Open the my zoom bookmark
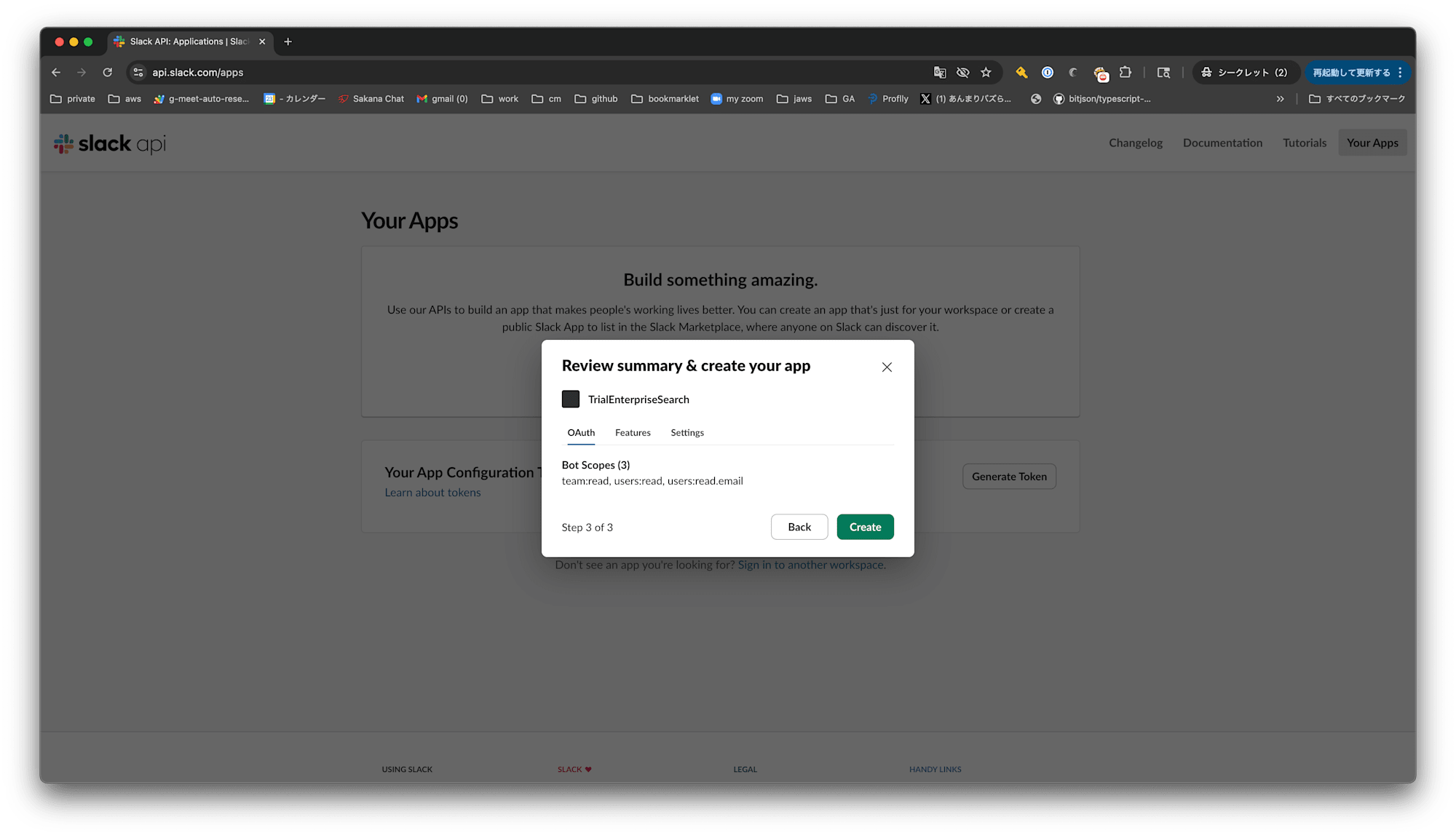Viewport: 1456px width, 836px height. click(x=737, y=99)
